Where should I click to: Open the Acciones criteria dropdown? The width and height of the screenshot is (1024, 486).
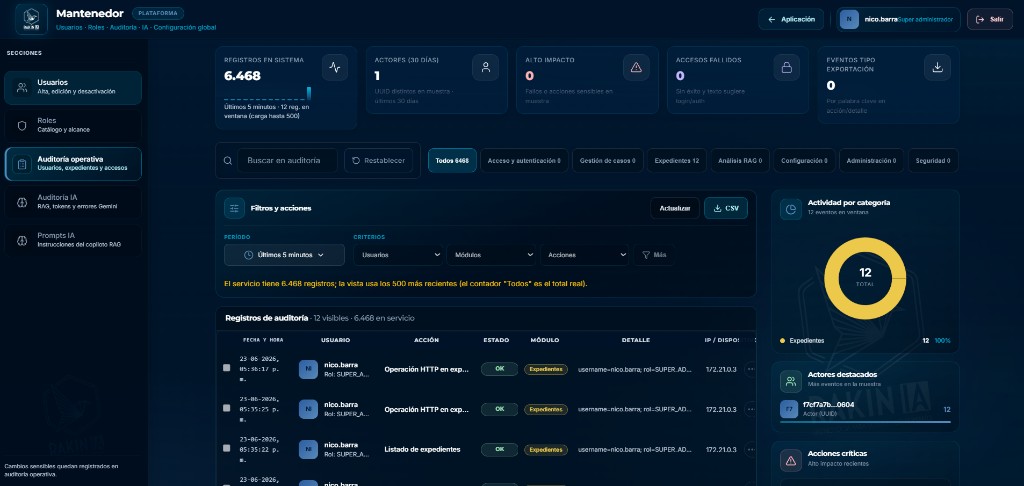(x=584, y=255)
